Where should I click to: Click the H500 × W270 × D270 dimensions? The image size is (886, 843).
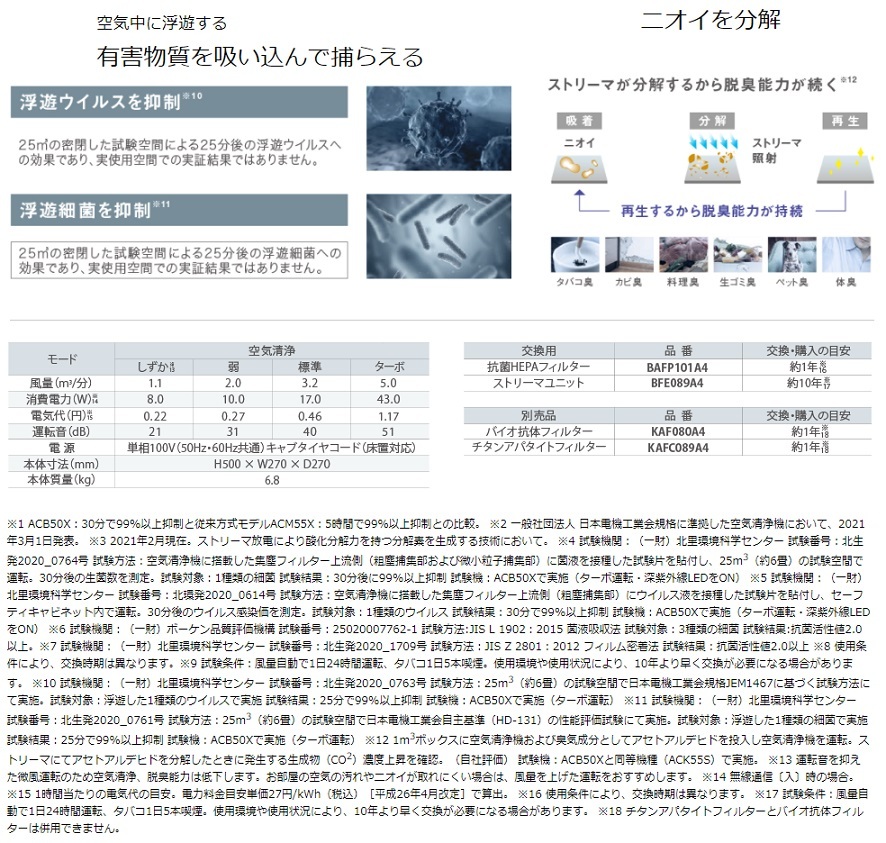click(272, 464)
